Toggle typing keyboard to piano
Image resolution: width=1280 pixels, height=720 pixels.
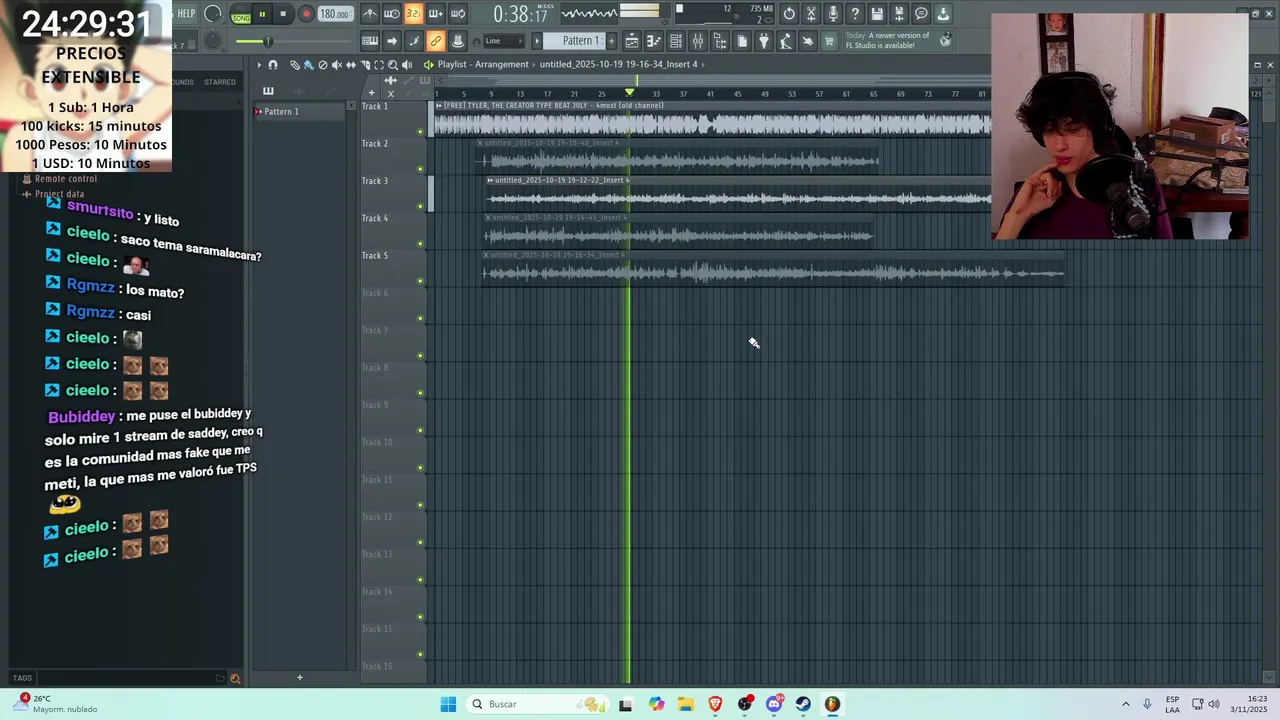point(370,41)
